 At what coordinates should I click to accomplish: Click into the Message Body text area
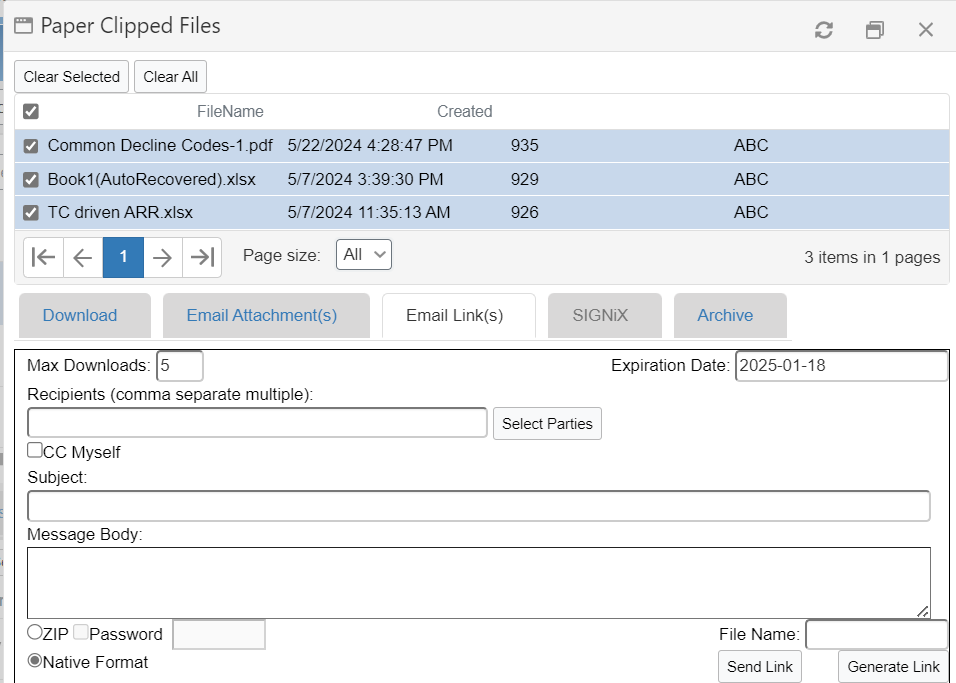[478, 582]
